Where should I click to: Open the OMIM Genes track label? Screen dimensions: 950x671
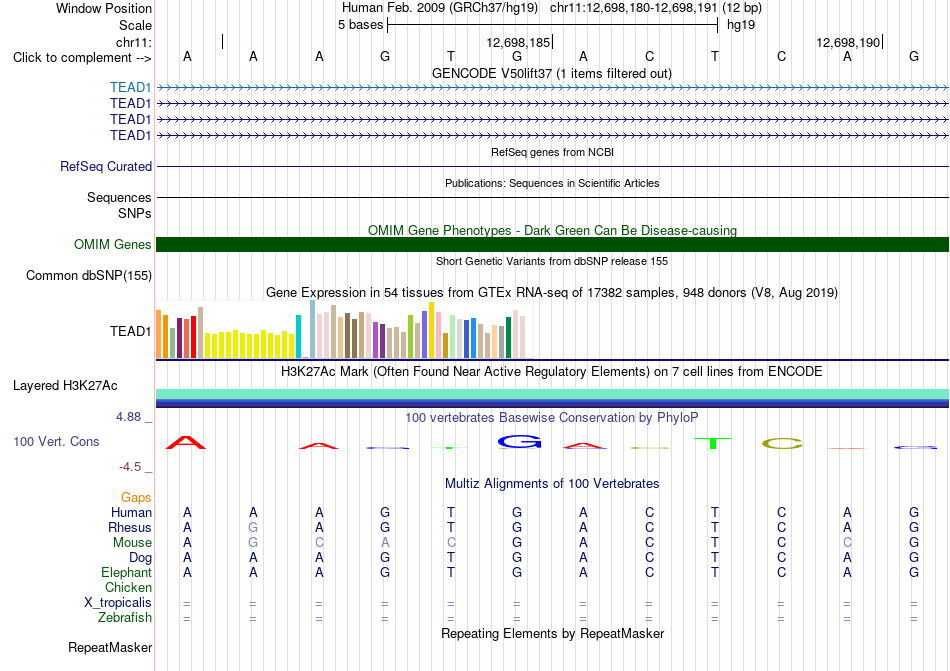tap(112, 244)
